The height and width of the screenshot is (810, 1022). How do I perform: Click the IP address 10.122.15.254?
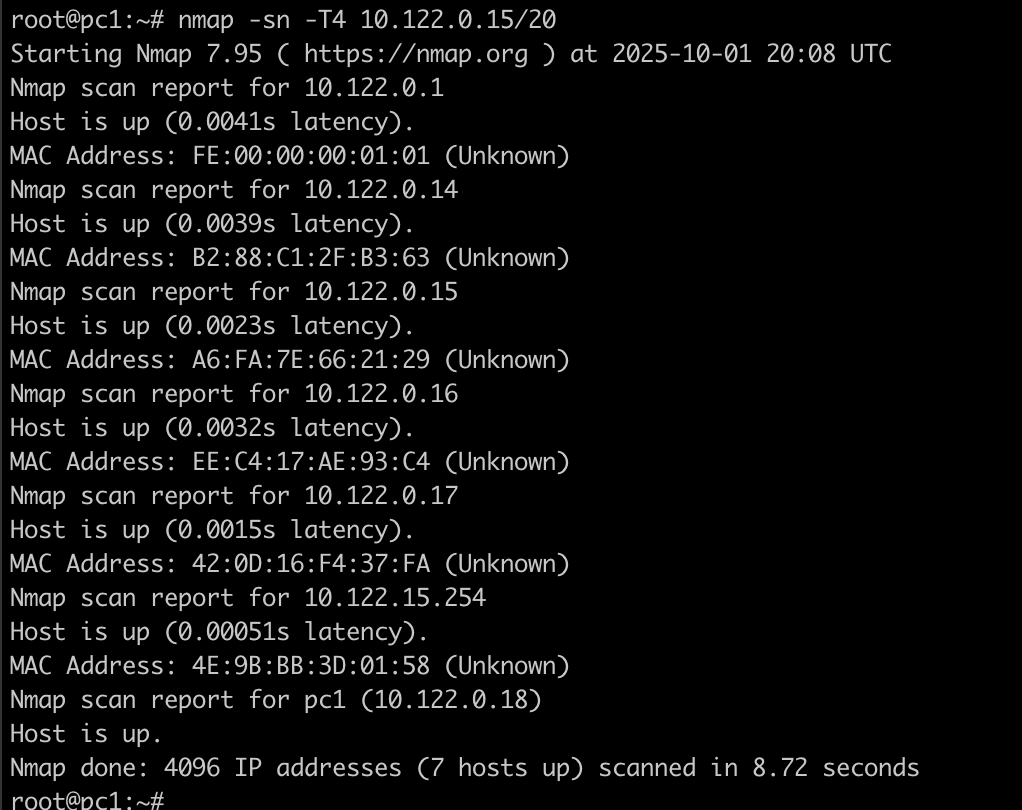[395, 598]
